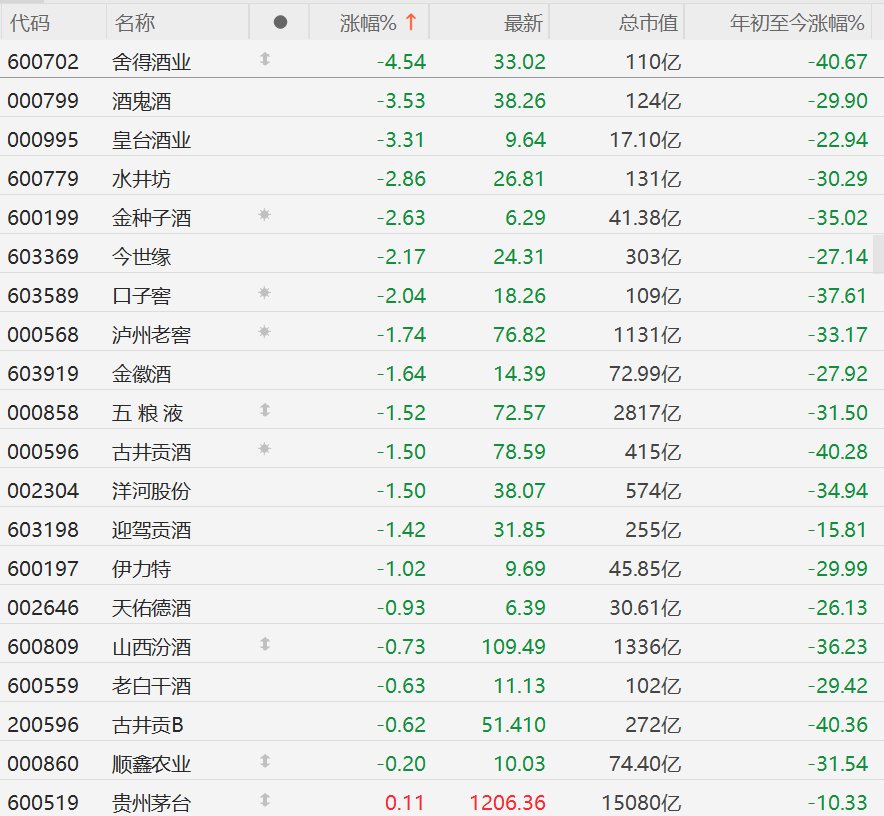Click the year-to-date value -10.33
Image resolution: width=884 pixels, height=816 pixels.
[x=837, y=802]
